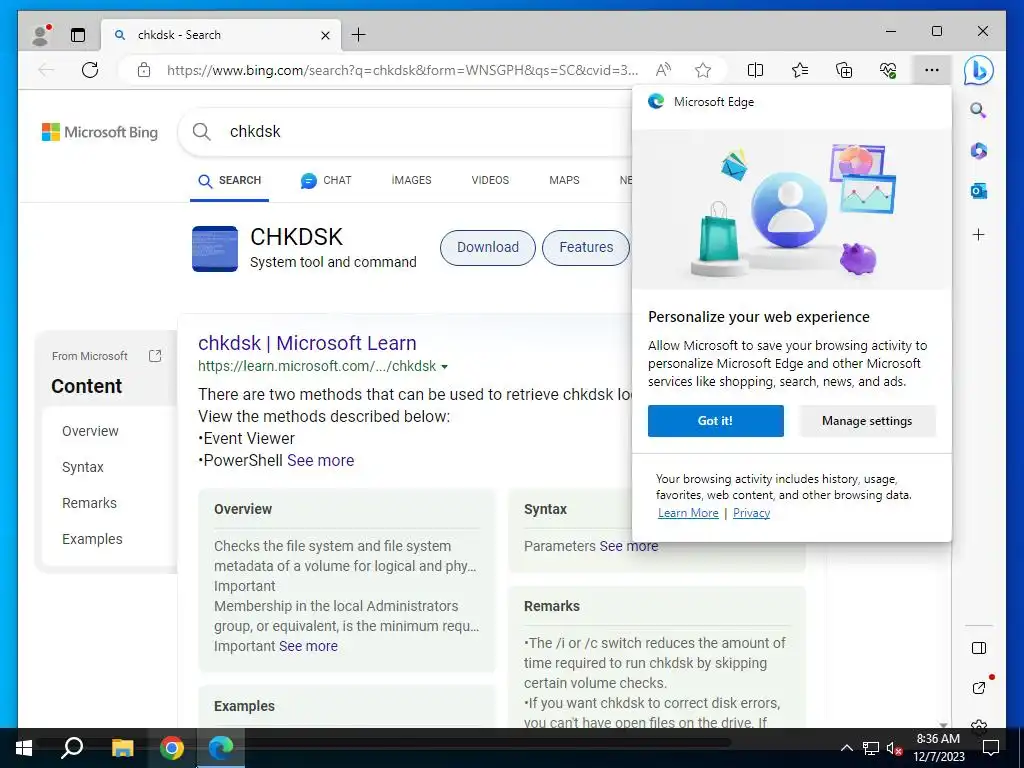Activate Read aloud icon in address bar
This screenshot has width=1024, height=768.
[663, 70]
